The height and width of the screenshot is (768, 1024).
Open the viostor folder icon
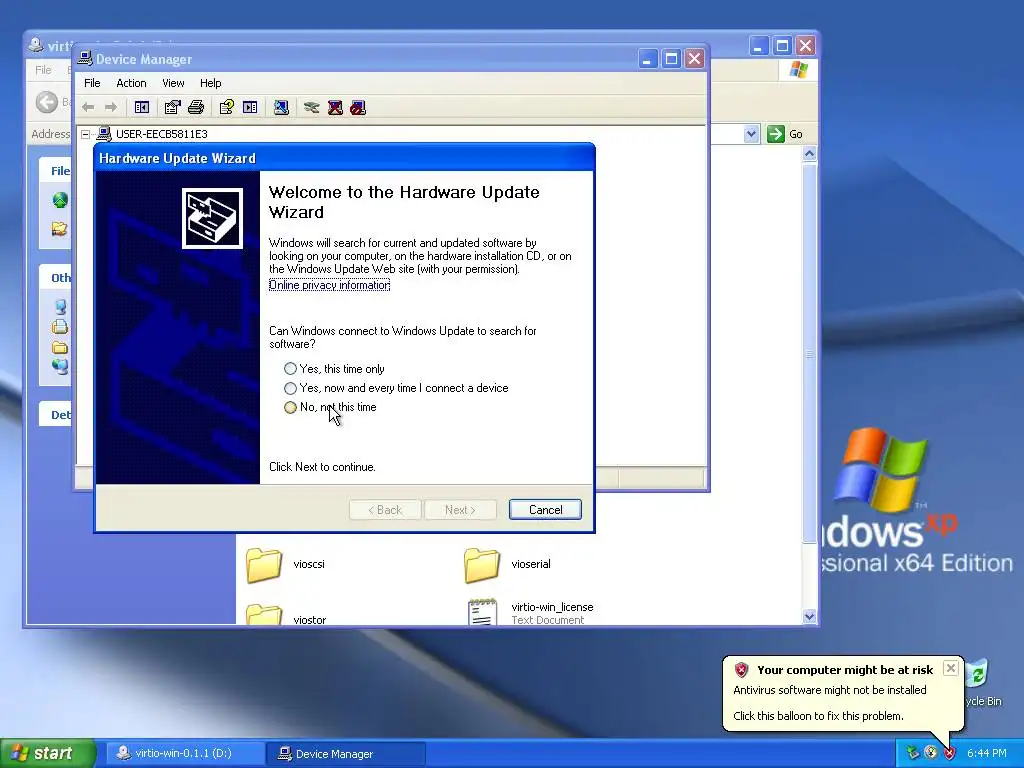pyautogui.click(x=264, y=615)
